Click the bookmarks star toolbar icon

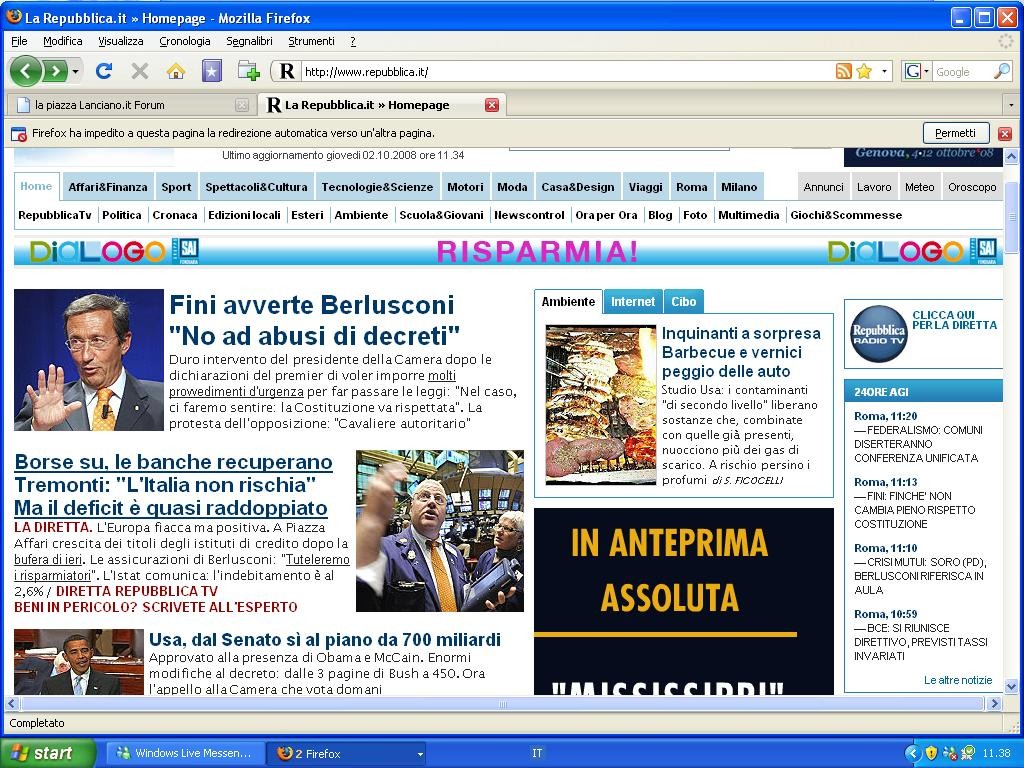212,71
